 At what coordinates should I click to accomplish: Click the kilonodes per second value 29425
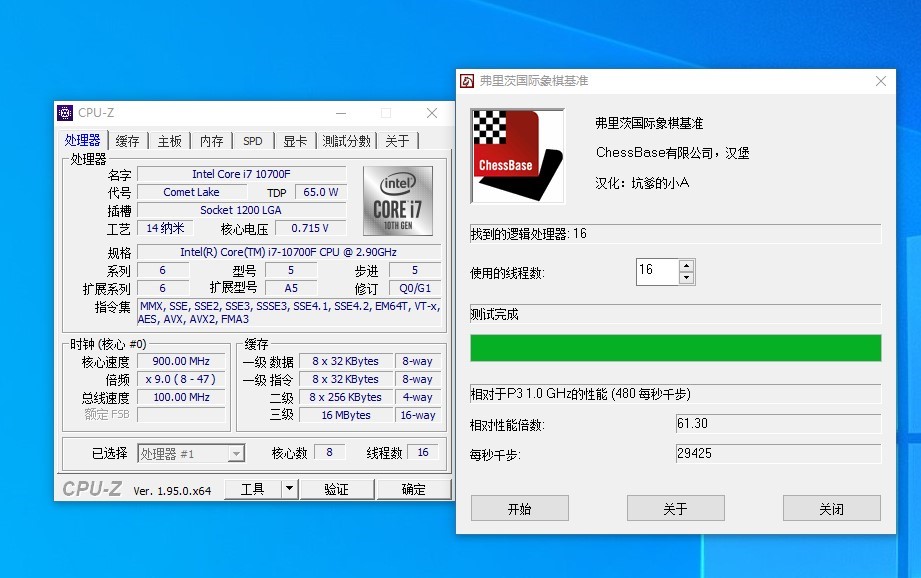pos(779,453)
